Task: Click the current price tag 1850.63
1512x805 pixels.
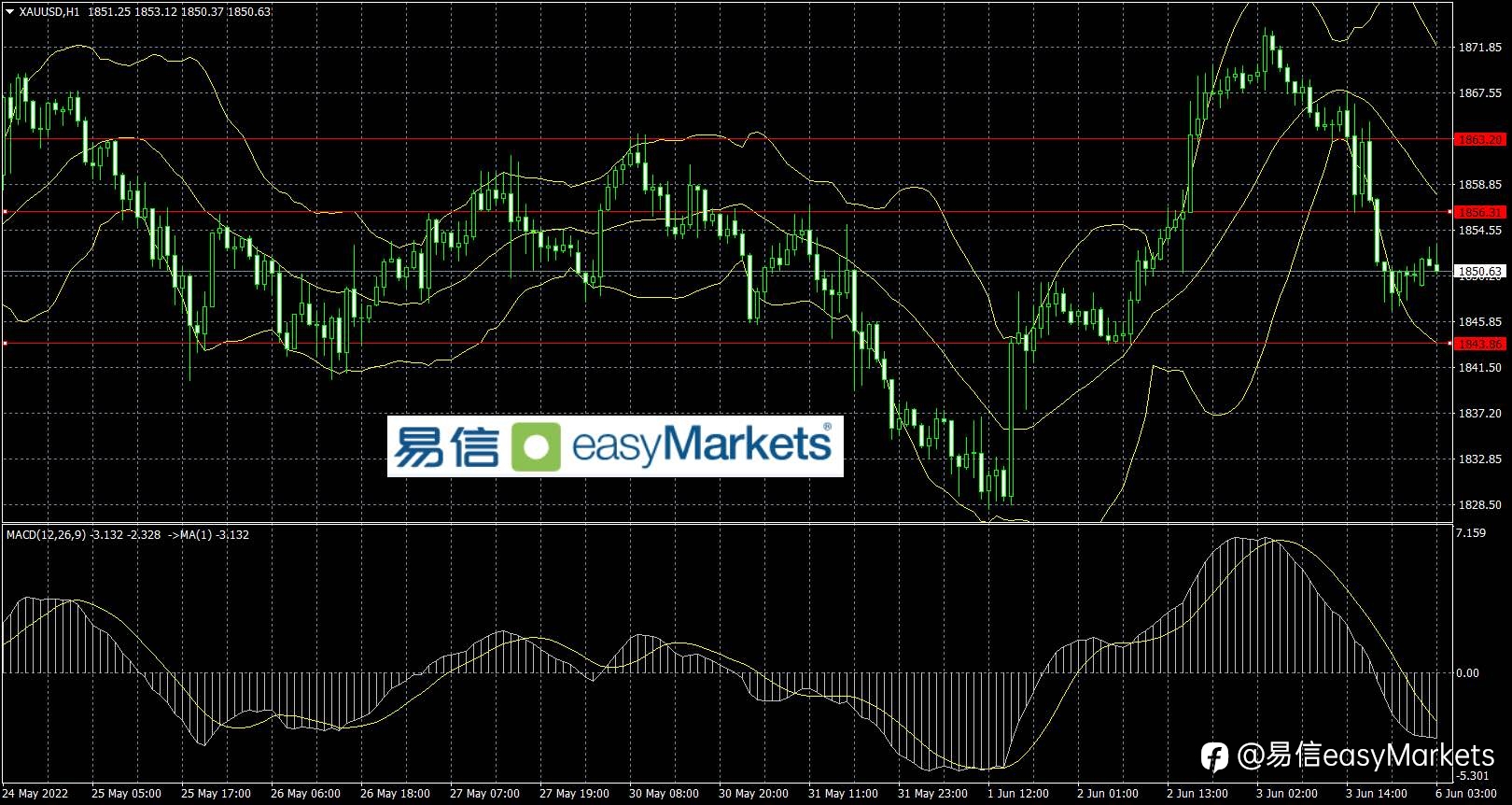Action: (x=1480, y=272)
